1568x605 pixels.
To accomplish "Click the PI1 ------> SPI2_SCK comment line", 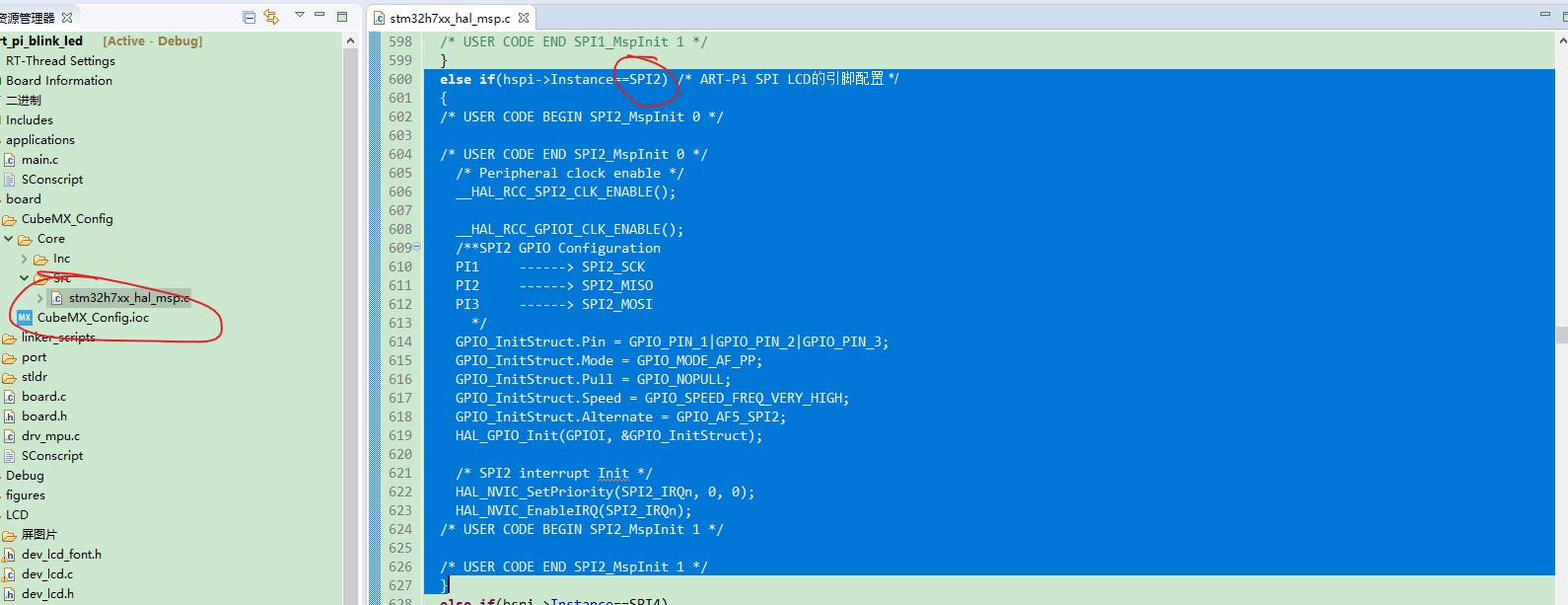I will click(x=550, y=266).
